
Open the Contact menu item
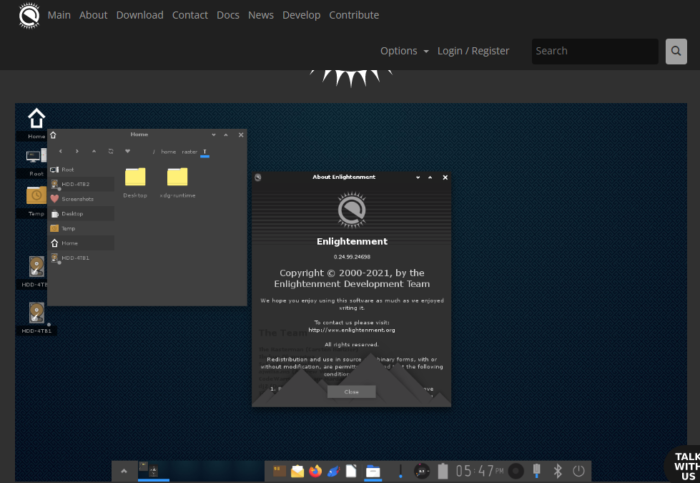(x=190, y=15)
